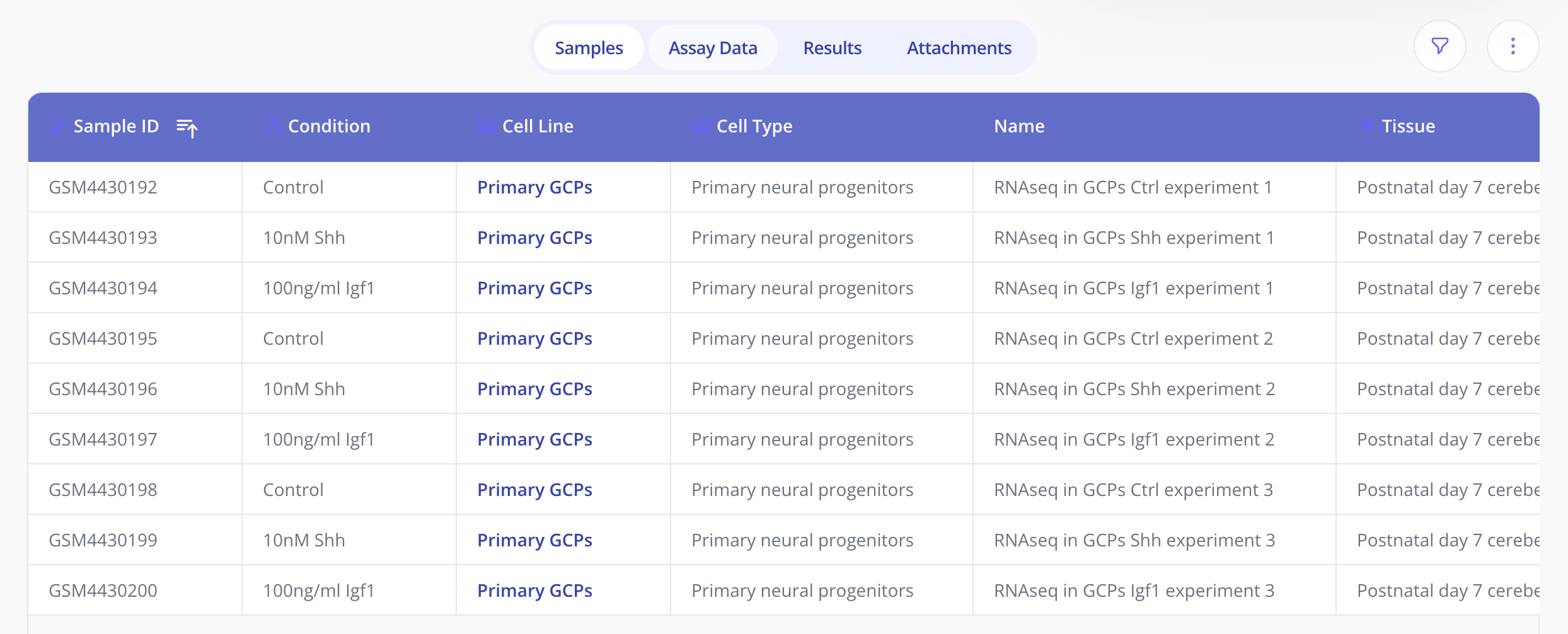Click the icon next to Condition header
The image size is (1568, 634).
(272, 126)
